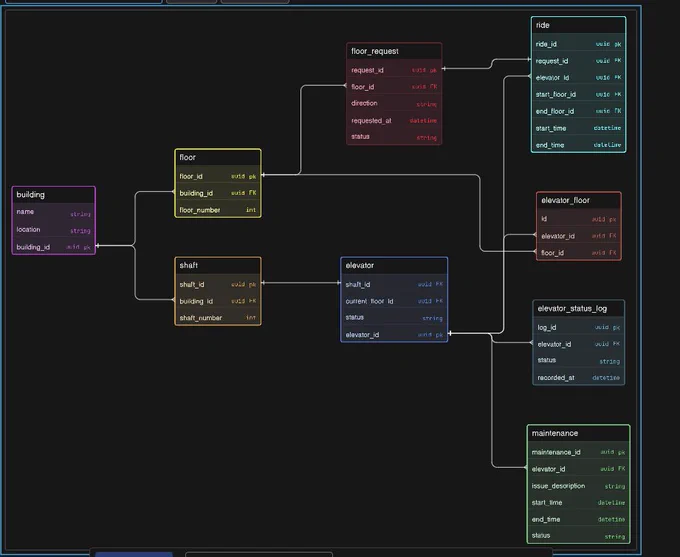The width and height of the screenshot is (680, 557).
Task: Click start_time row in maintenance table
Action: [579, 502]
